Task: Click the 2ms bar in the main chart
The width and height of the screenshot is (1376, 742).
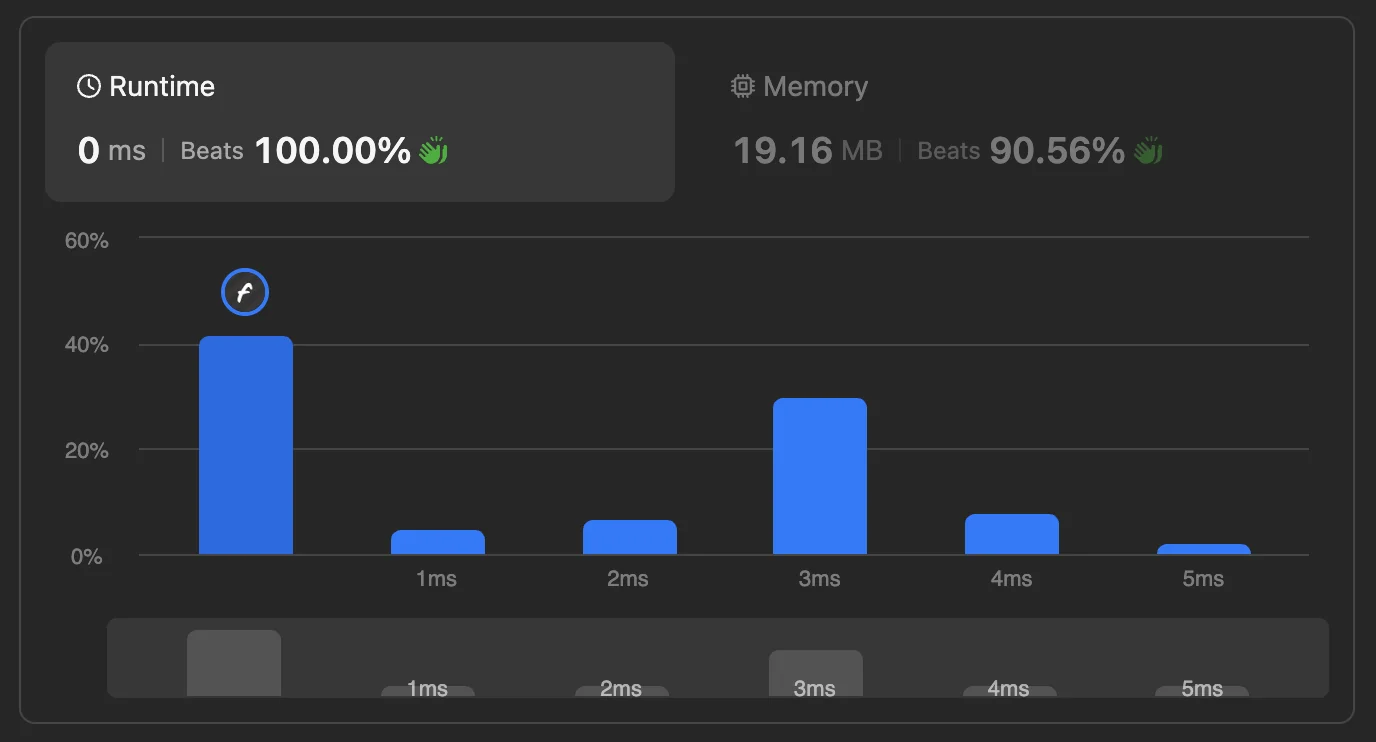Action: point(630,537)
